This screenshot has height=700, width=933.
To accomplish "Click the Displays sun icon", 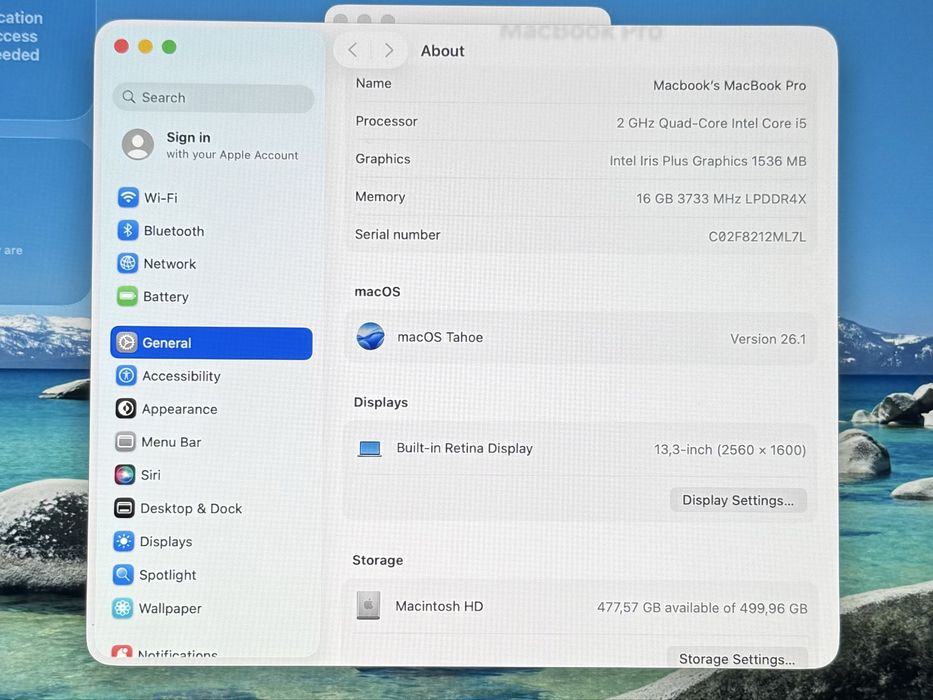I will (x=123, y=541).
